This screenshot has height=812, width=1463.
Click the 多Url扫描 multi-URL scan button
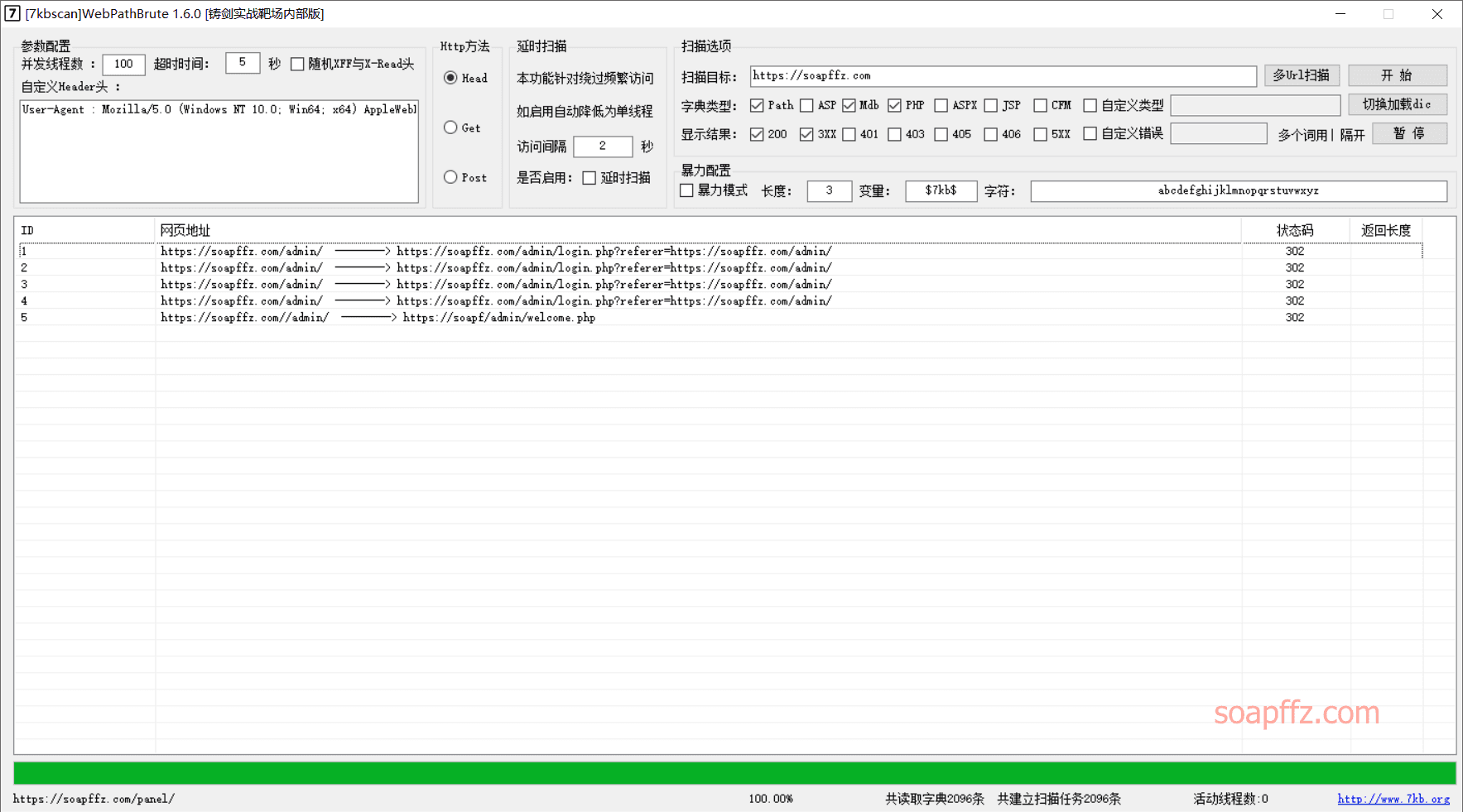tap(1302, 75)
